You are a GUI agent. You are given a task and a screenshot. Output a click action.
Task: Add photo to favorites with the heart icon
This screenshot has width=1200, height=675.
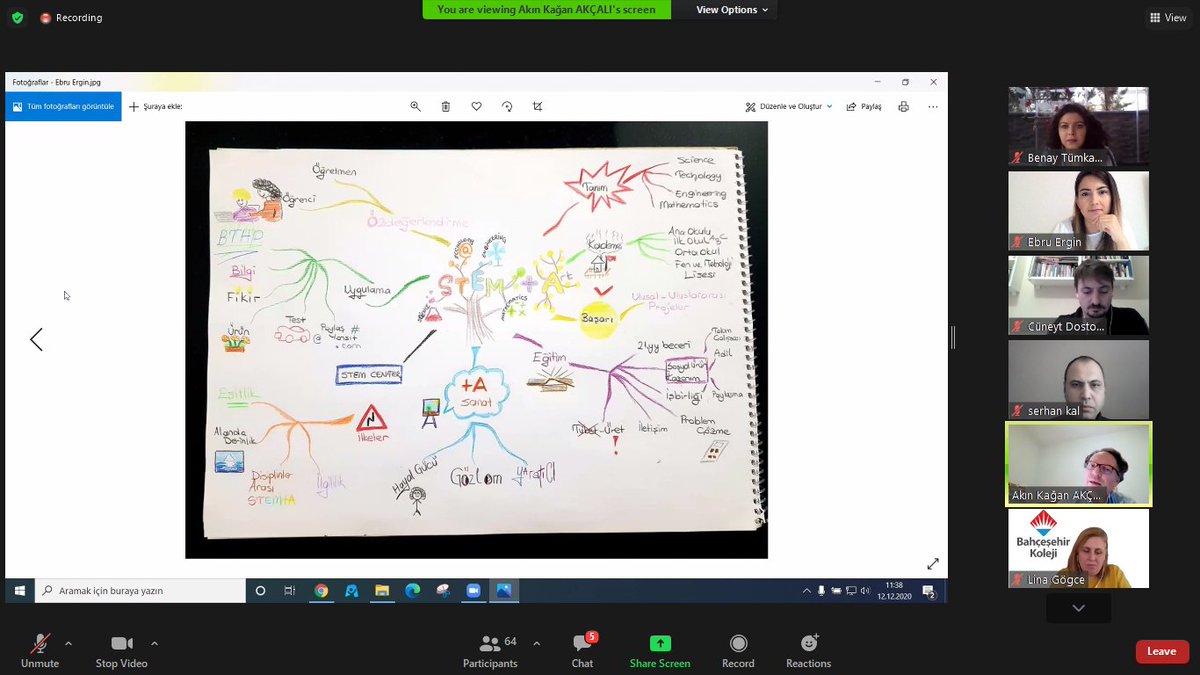476,106
